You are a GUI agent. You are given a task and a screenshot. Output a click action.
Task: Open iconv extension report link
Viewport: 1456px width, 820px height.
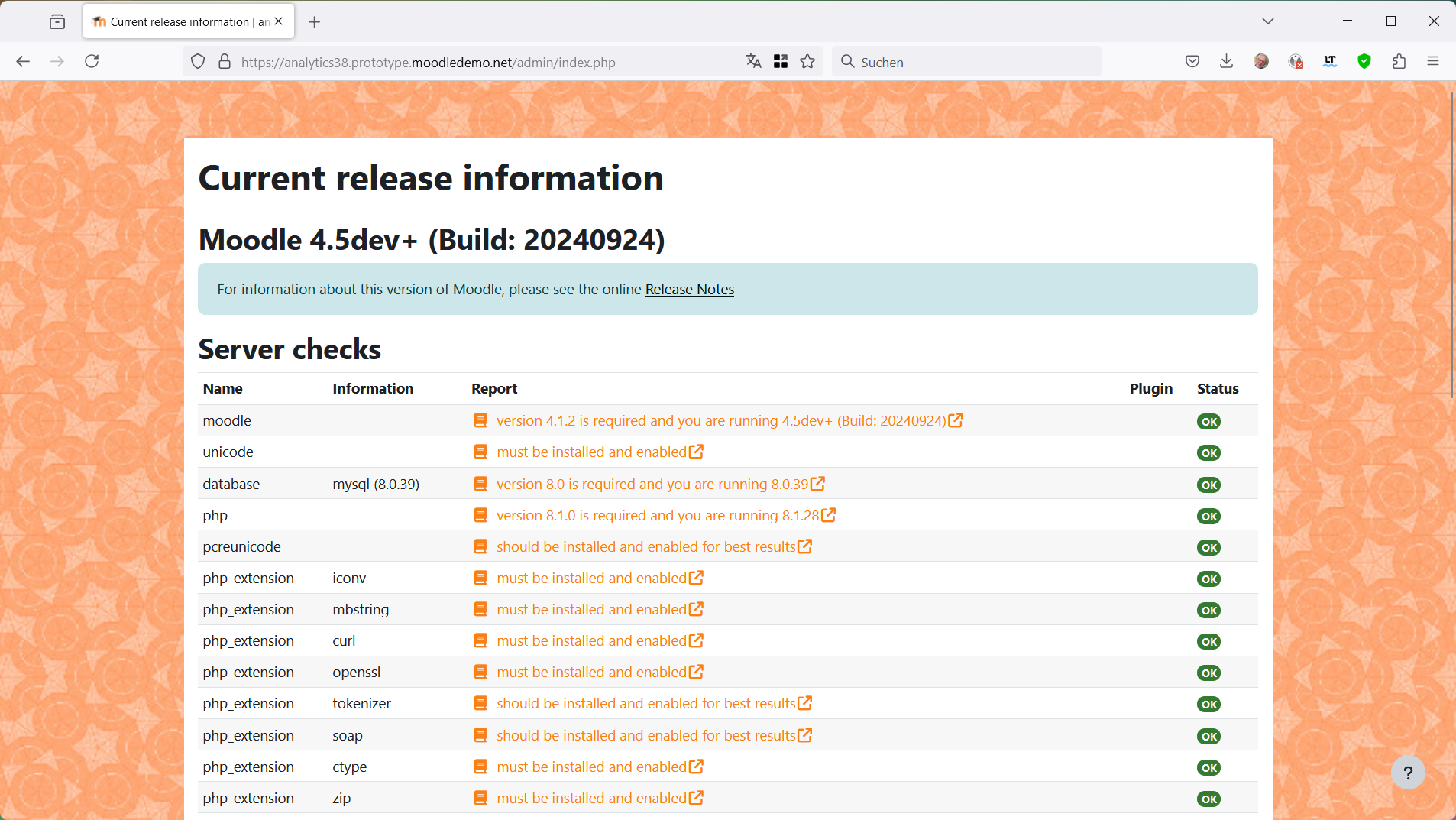pyautogui.click(x=600, y=579)
